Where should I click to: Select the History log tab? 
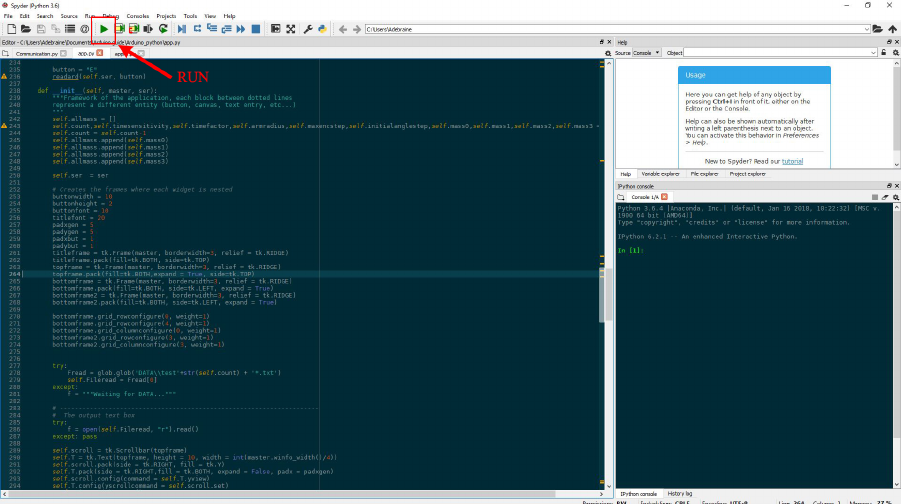pos(679,494)
